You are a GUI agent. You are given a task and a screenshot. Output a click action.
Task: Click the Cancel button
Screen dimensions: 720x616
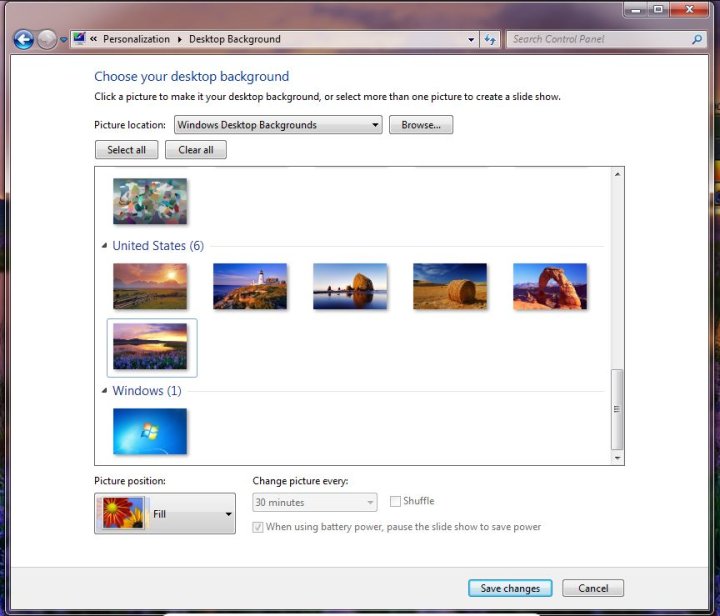click(x=593, y=588)
